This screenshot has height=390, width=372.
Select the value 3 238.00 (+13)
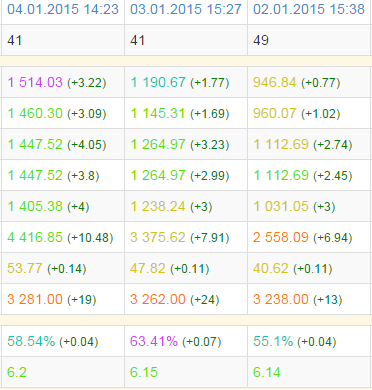[298, 299]
